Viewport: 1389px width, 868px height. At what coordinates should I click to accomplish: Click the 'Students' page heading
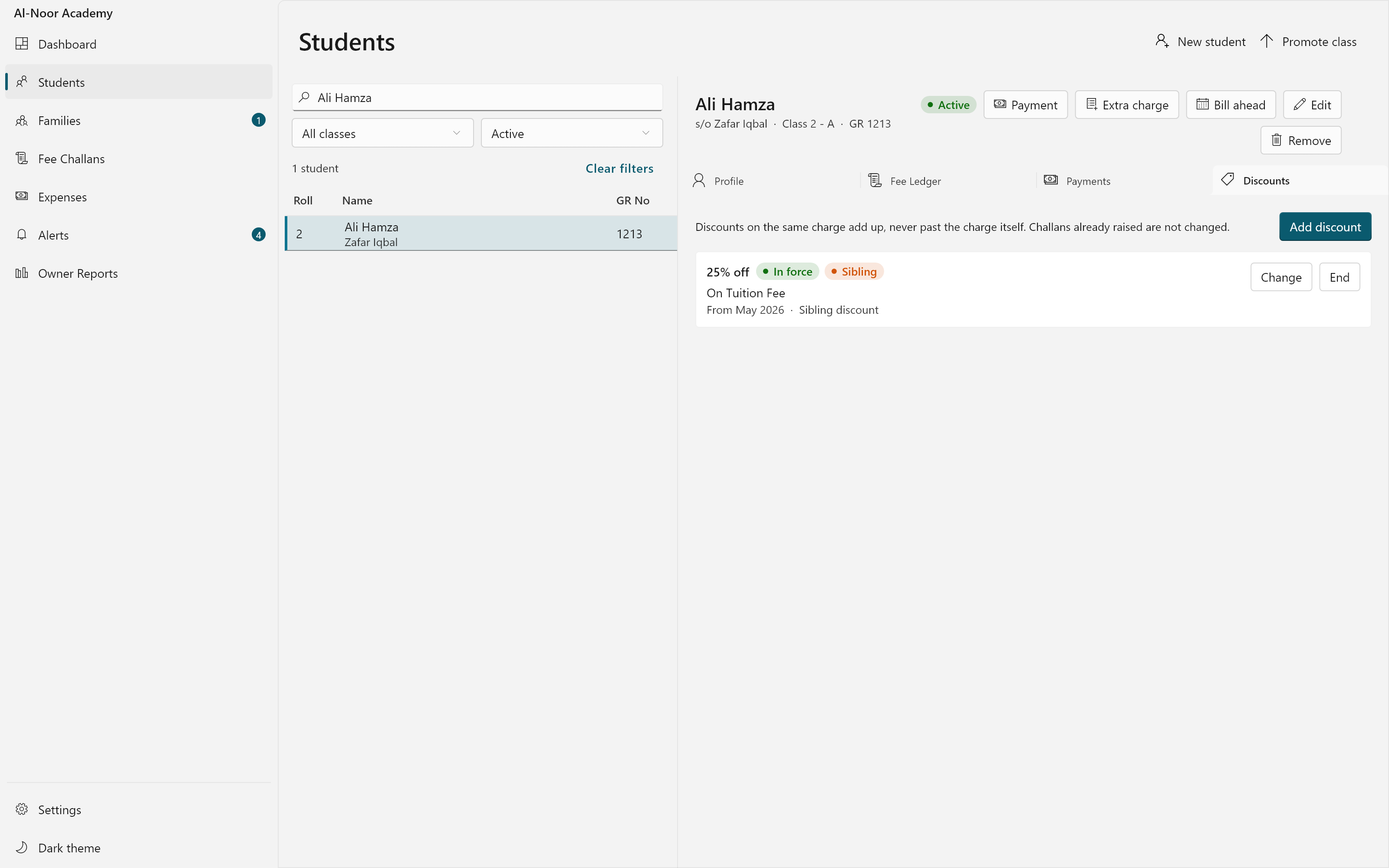(347, 42)
